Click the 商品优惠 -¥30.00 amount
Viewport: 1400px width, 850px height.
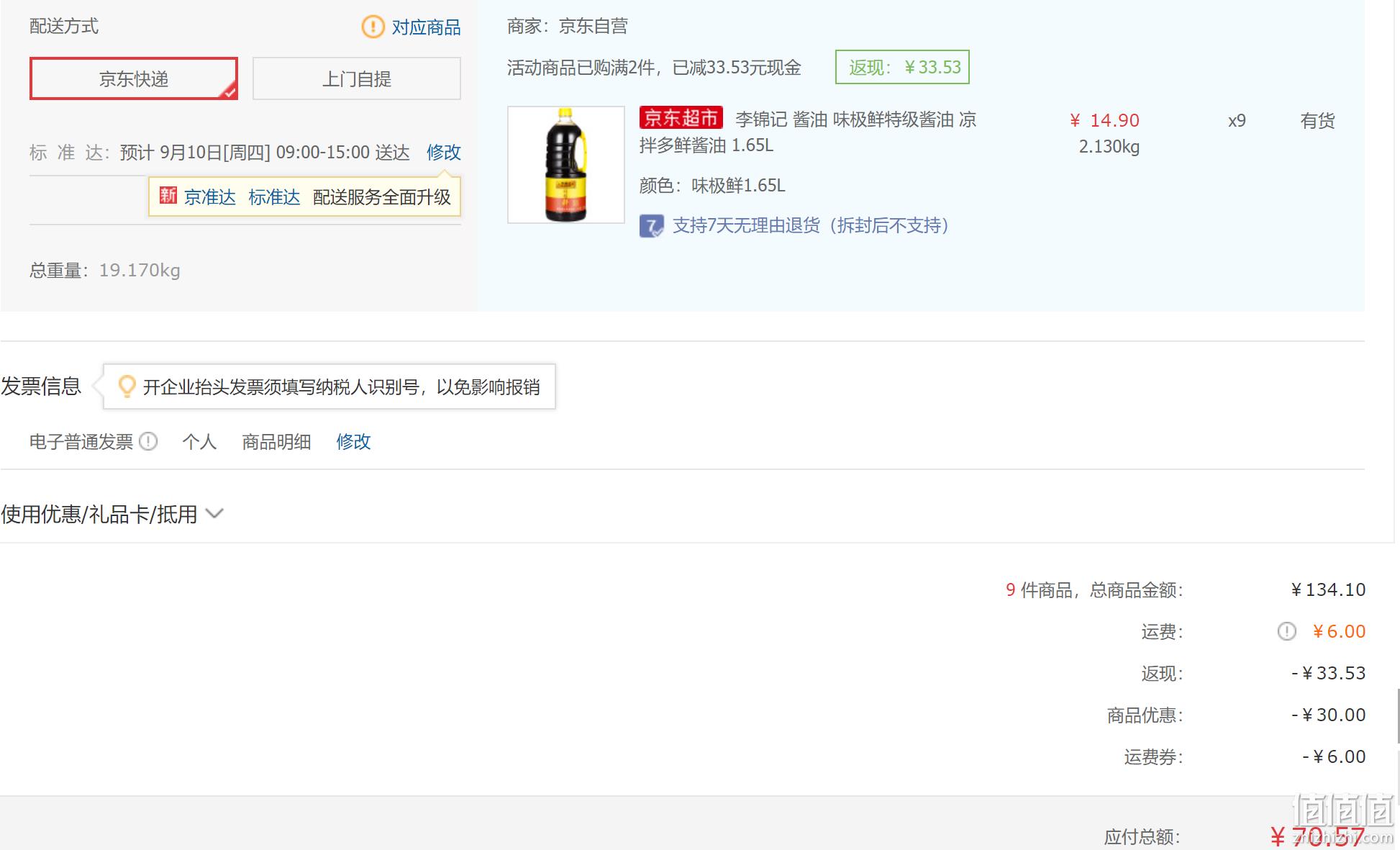click(x=1328, y=715)
